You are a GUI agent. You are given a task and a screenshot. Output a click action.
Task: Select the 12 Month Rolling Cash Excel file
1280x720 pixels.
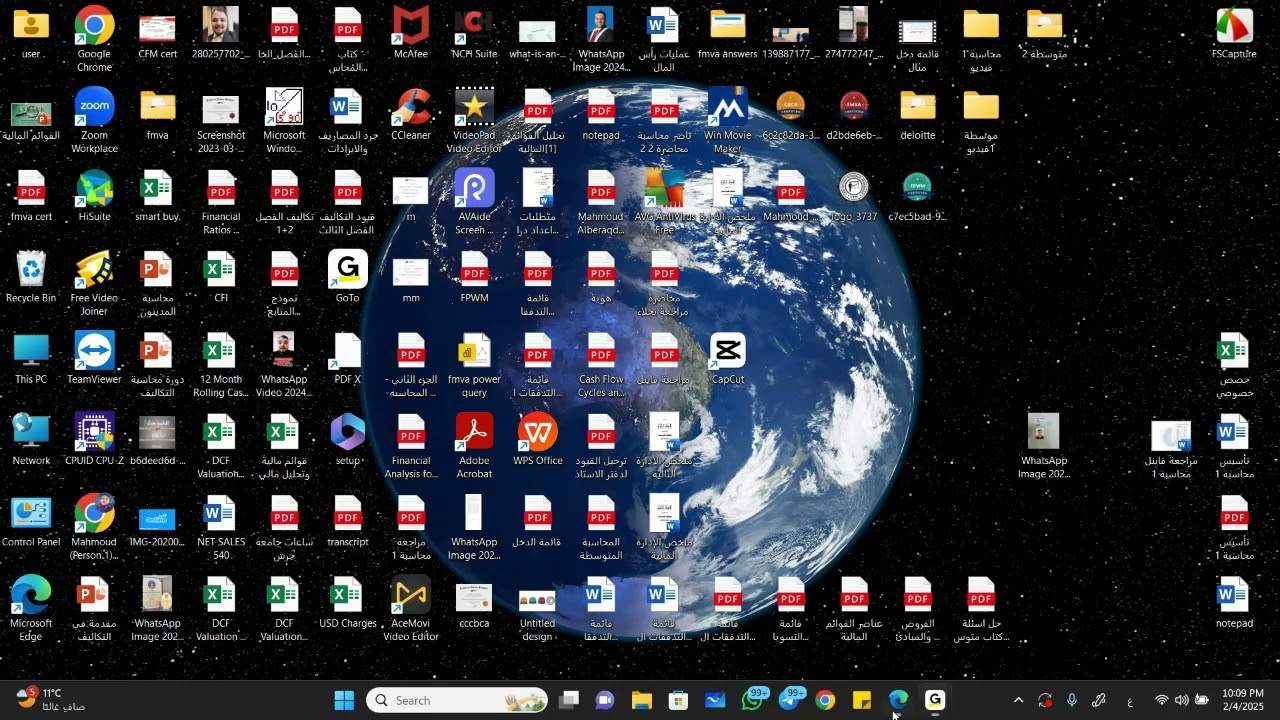coord(221,364)
